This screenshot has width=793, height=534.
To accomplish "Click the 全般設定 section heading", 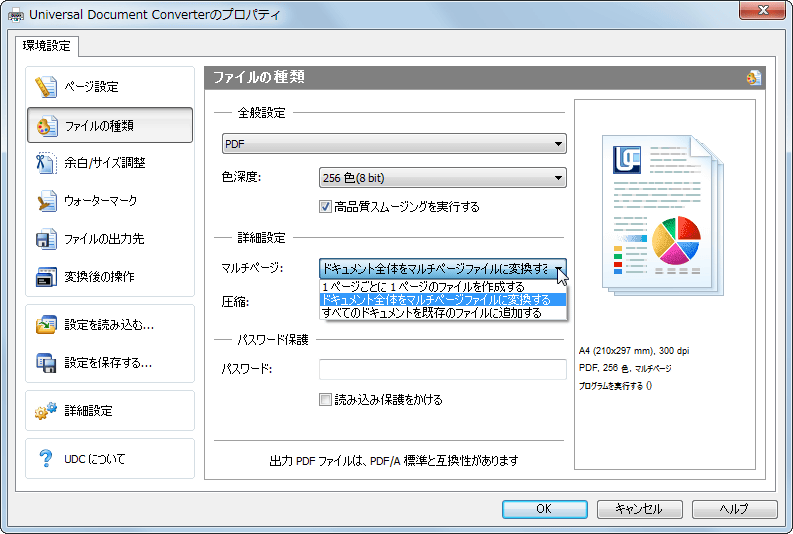I will coord(261,112).
